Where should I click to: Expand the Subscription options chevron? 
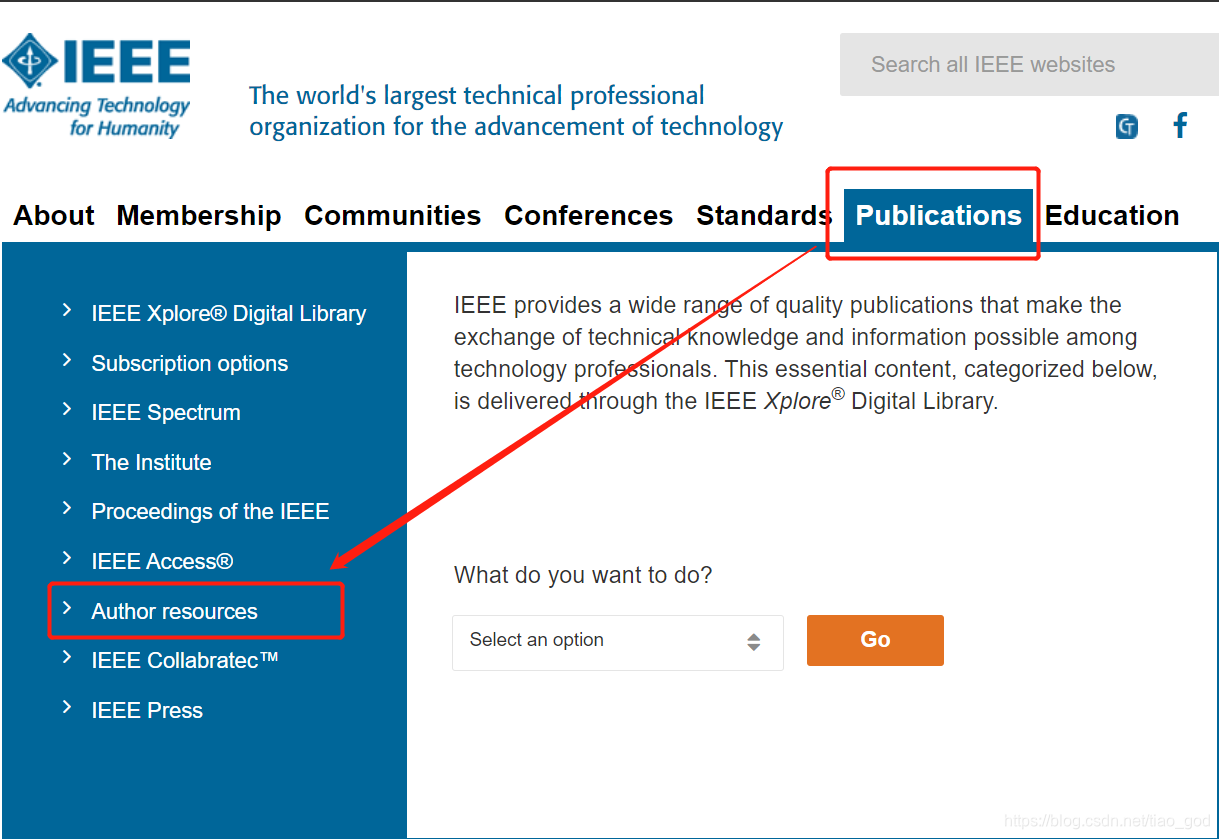68,362
